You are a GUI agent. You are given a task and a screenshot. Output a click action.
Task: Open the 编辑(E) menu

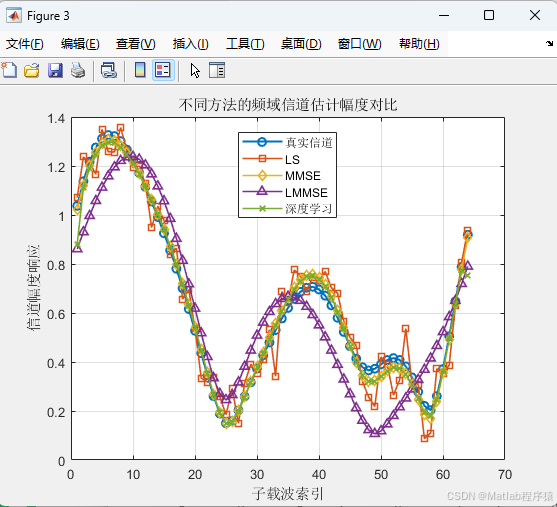(80, 44)
